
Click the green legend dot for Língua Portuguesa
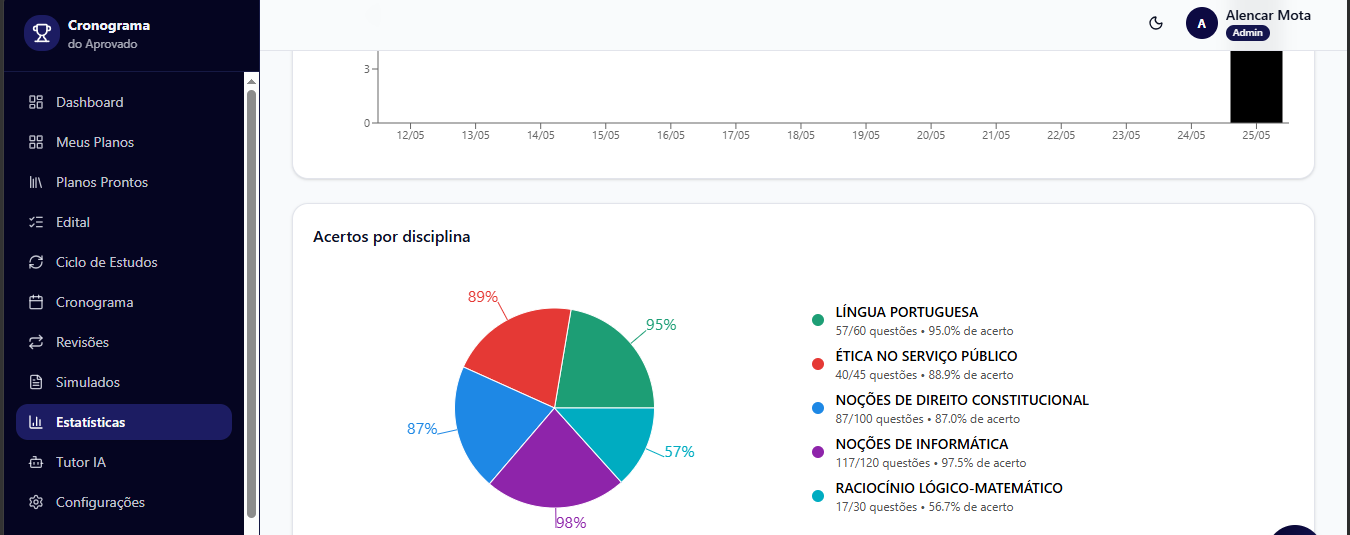pos(818,320)
